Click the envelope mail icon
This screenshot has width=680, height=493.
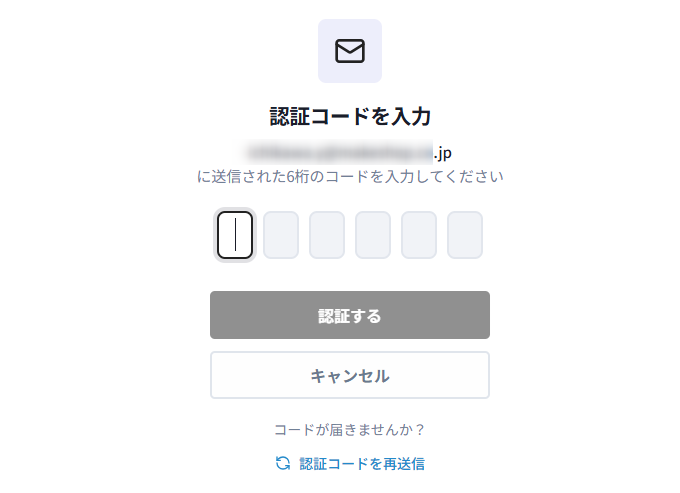350,51
